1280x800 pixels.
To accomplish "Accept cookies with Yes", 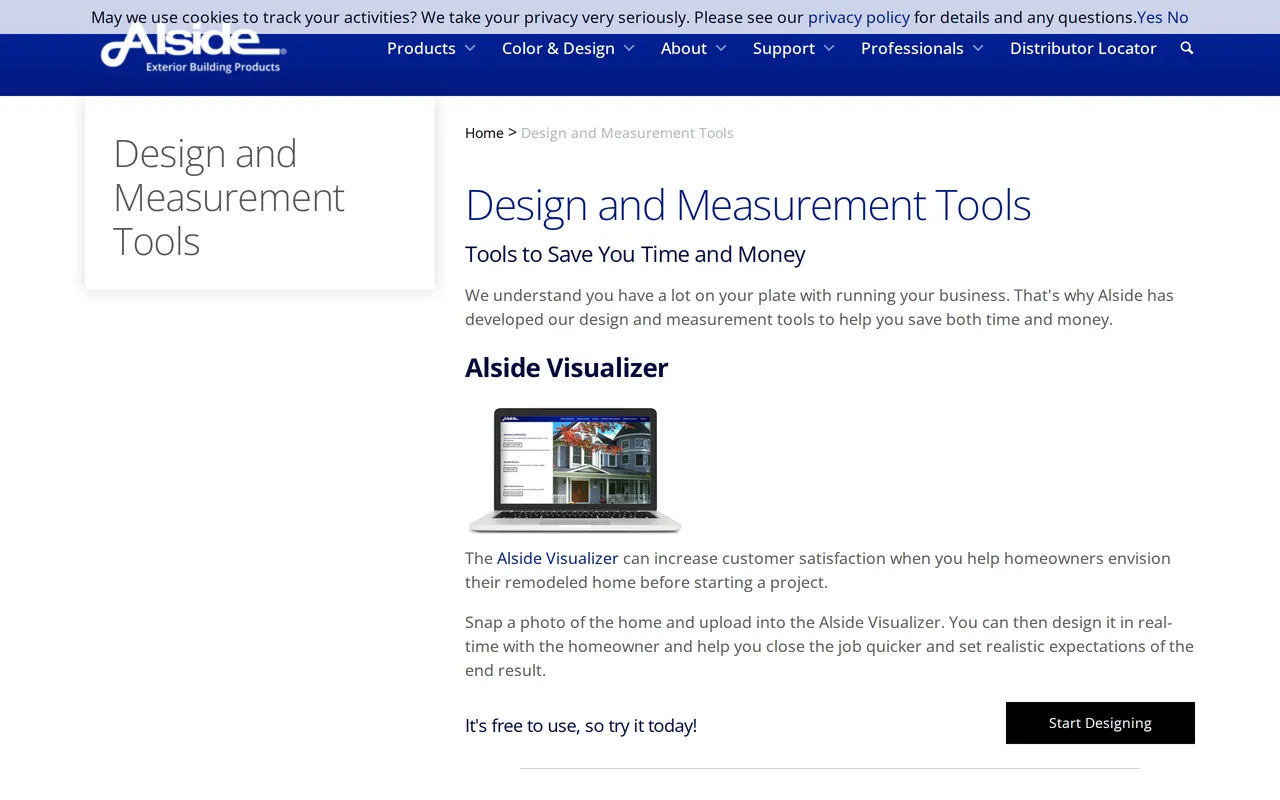I will (x=1150, y=17).
